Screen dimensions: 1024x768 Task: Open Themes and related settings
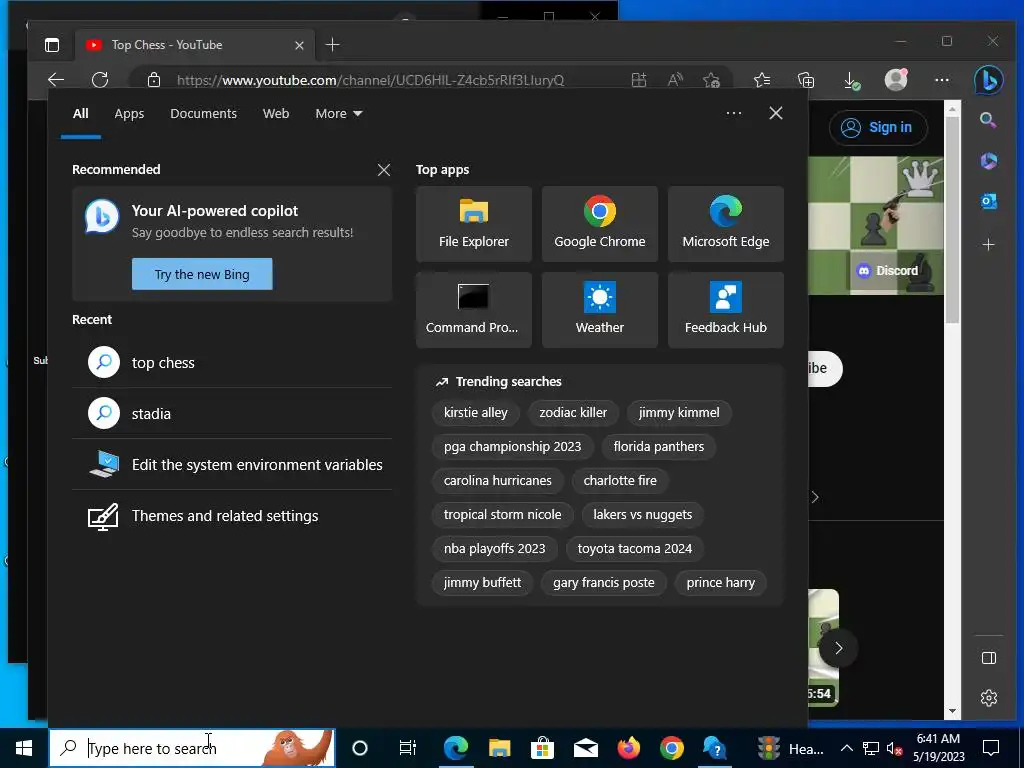click(232, 516)
